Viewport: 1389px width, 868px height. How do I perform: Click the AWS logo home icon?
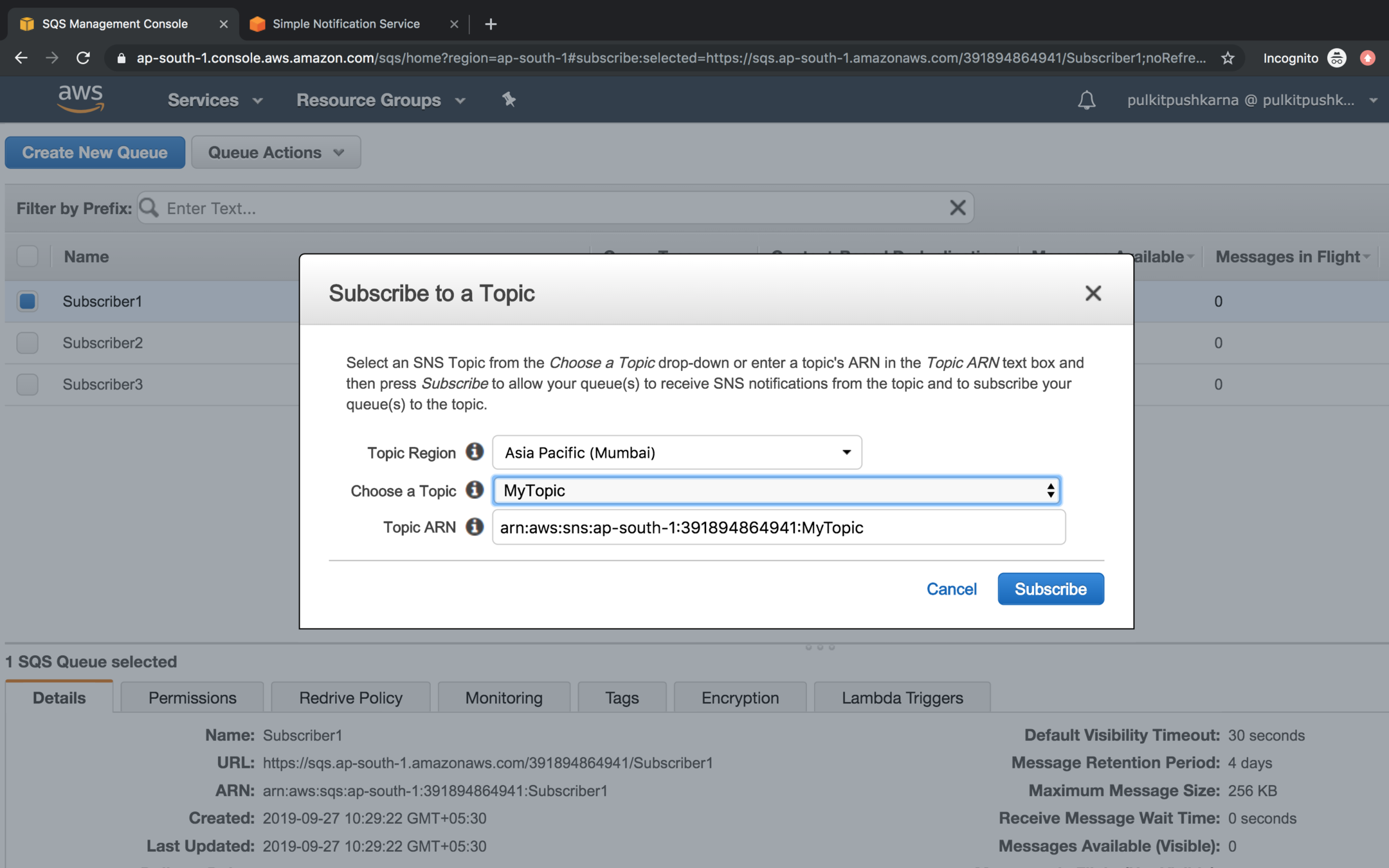[80, 99]
